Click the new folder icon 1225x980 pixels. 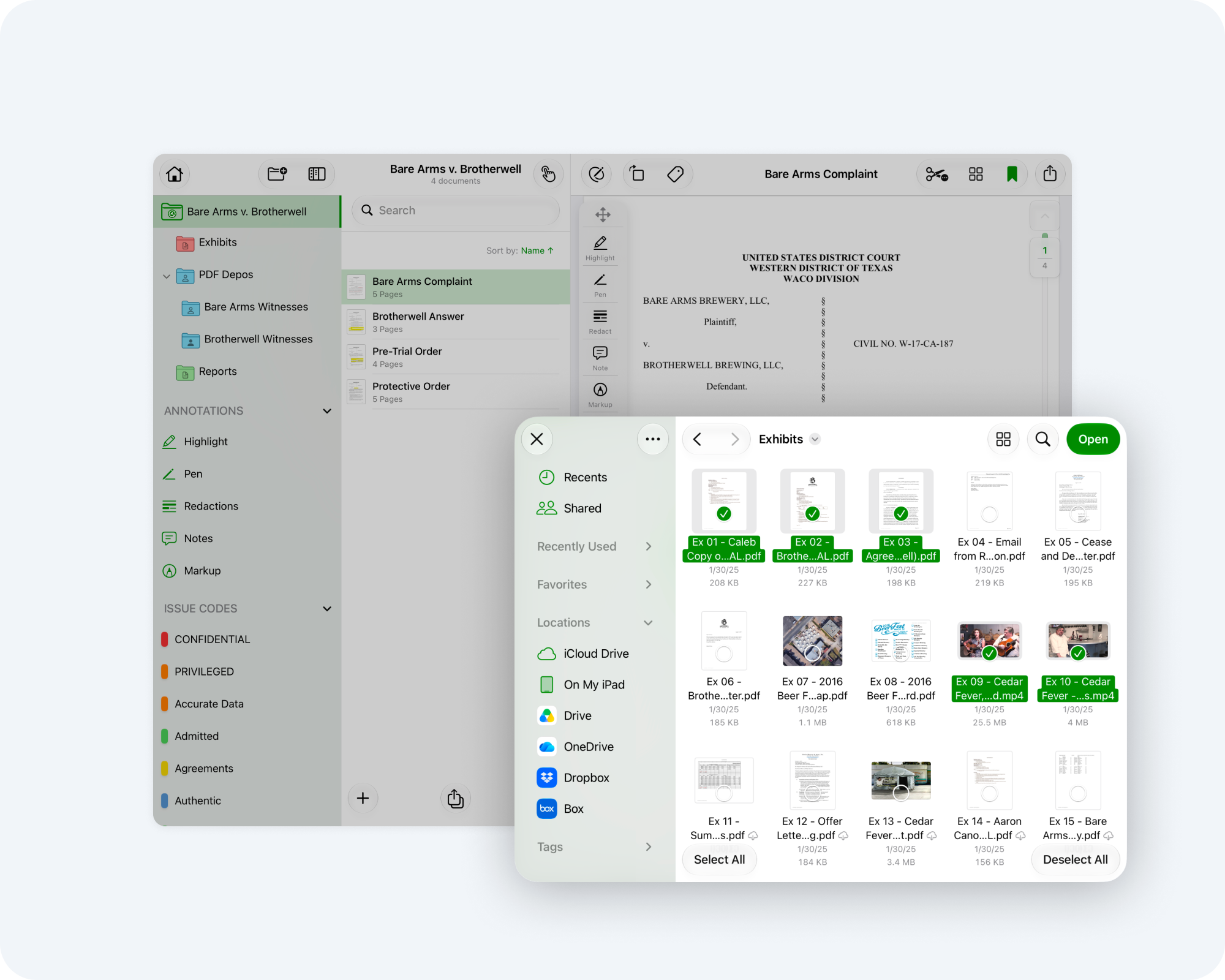coord(277,175)
